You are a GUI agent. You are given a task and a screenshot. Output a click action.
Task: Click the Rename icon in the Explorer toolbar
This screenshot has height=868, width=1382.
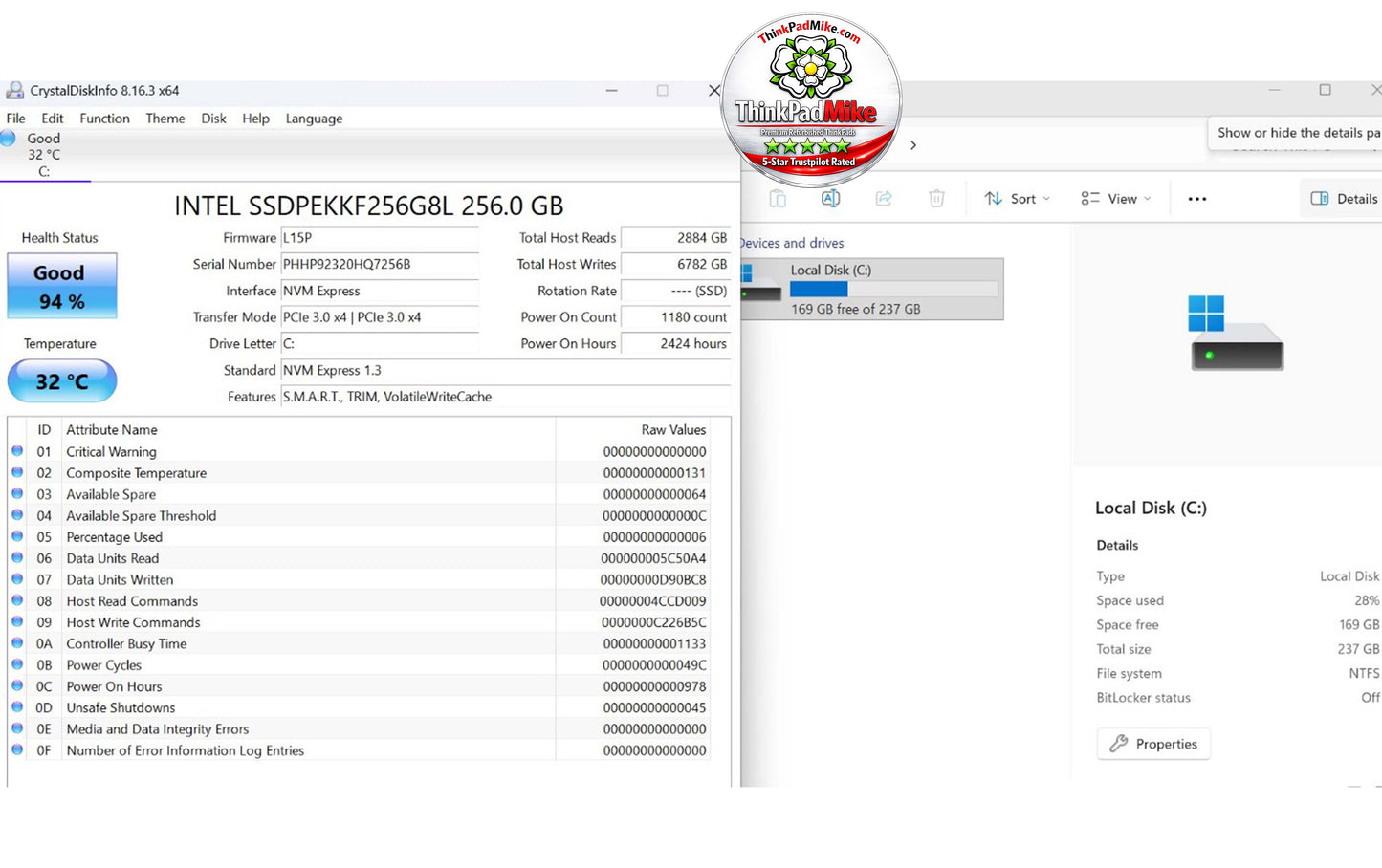click(x=830, y=199)
